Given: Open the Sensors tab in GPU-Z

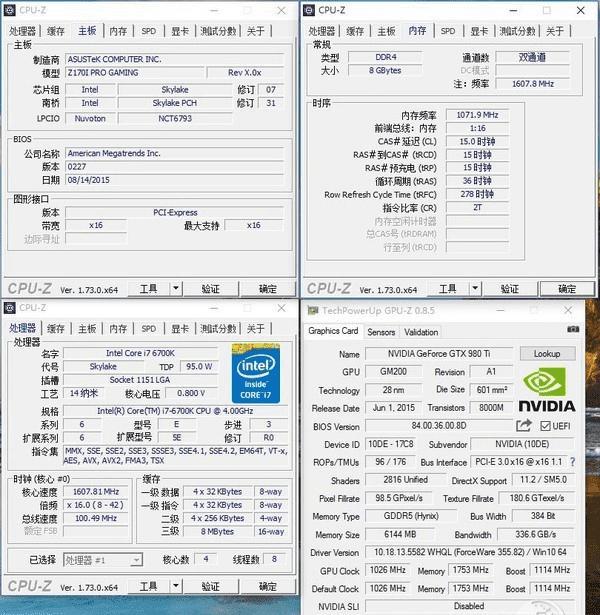Looking at the screenshot, I should (381, 332).
